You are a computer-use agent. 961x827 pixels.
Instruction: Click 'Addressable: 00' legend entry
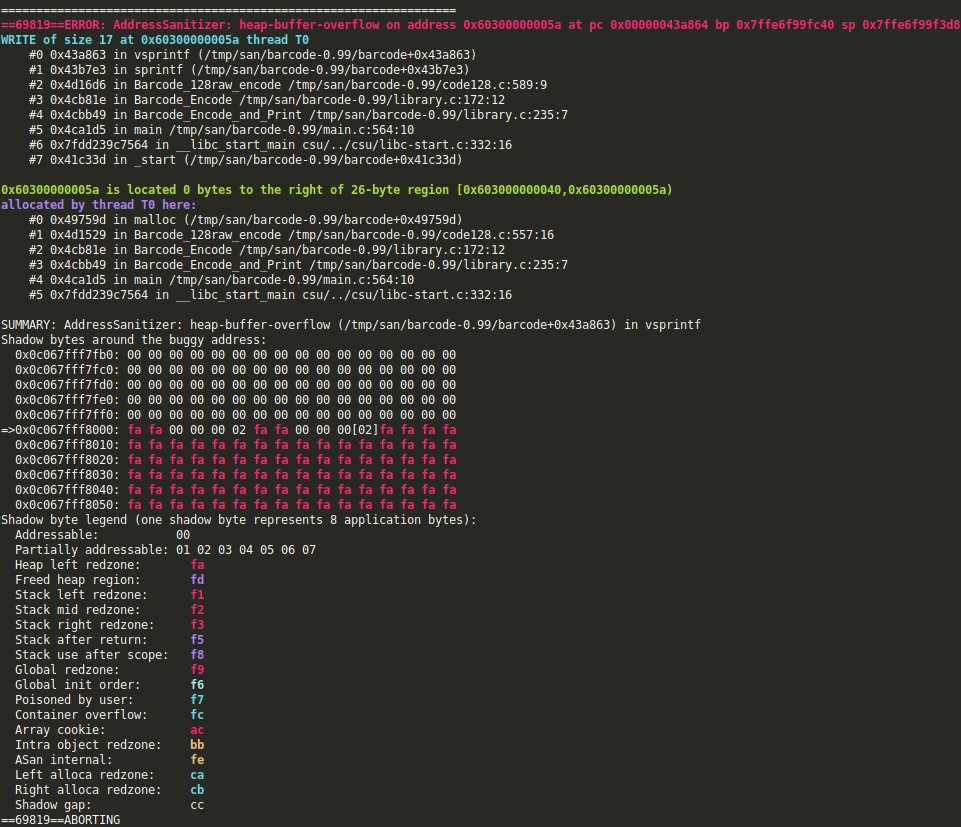point(102,535)
